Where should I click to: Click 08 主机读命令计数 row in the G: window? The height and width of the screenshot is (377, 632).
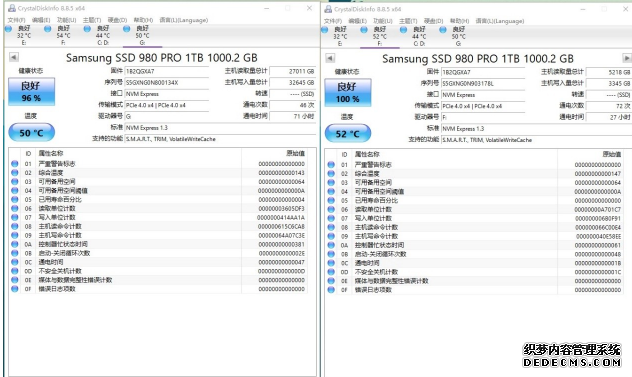coord(158,226)
